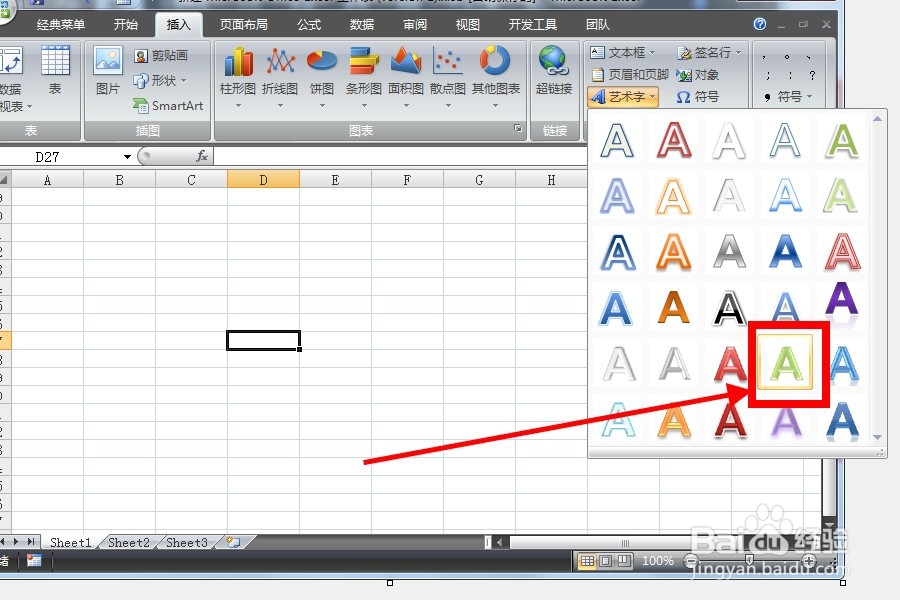Open the 其他图表 other charts menu

(495, 78)
